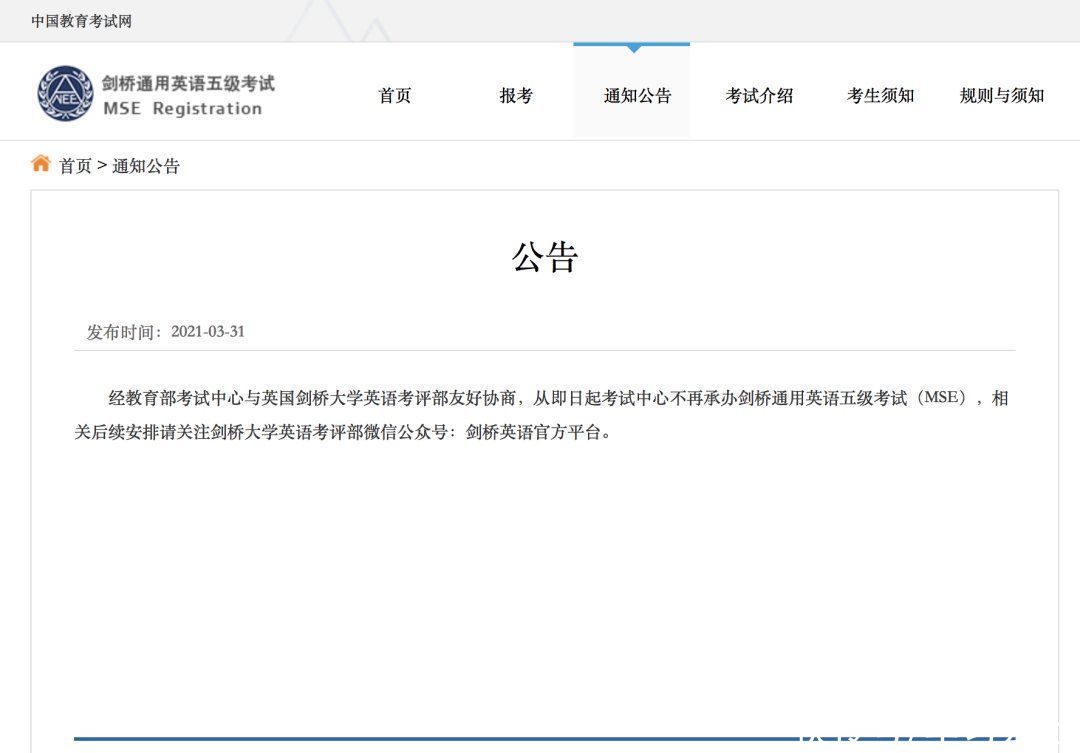Open the 考生须知 section
This screenshot has height=753, width=1080.
[882, 95]
